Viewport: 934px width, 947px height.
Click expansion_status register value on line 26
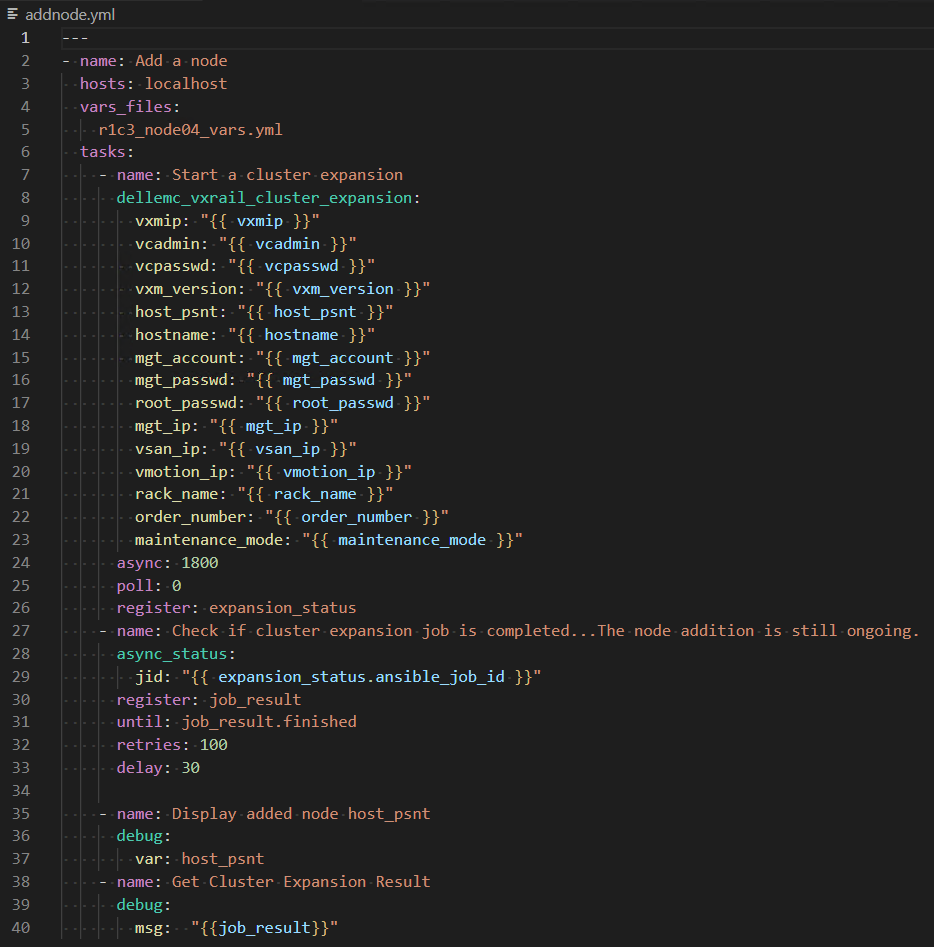pos(282,608)
